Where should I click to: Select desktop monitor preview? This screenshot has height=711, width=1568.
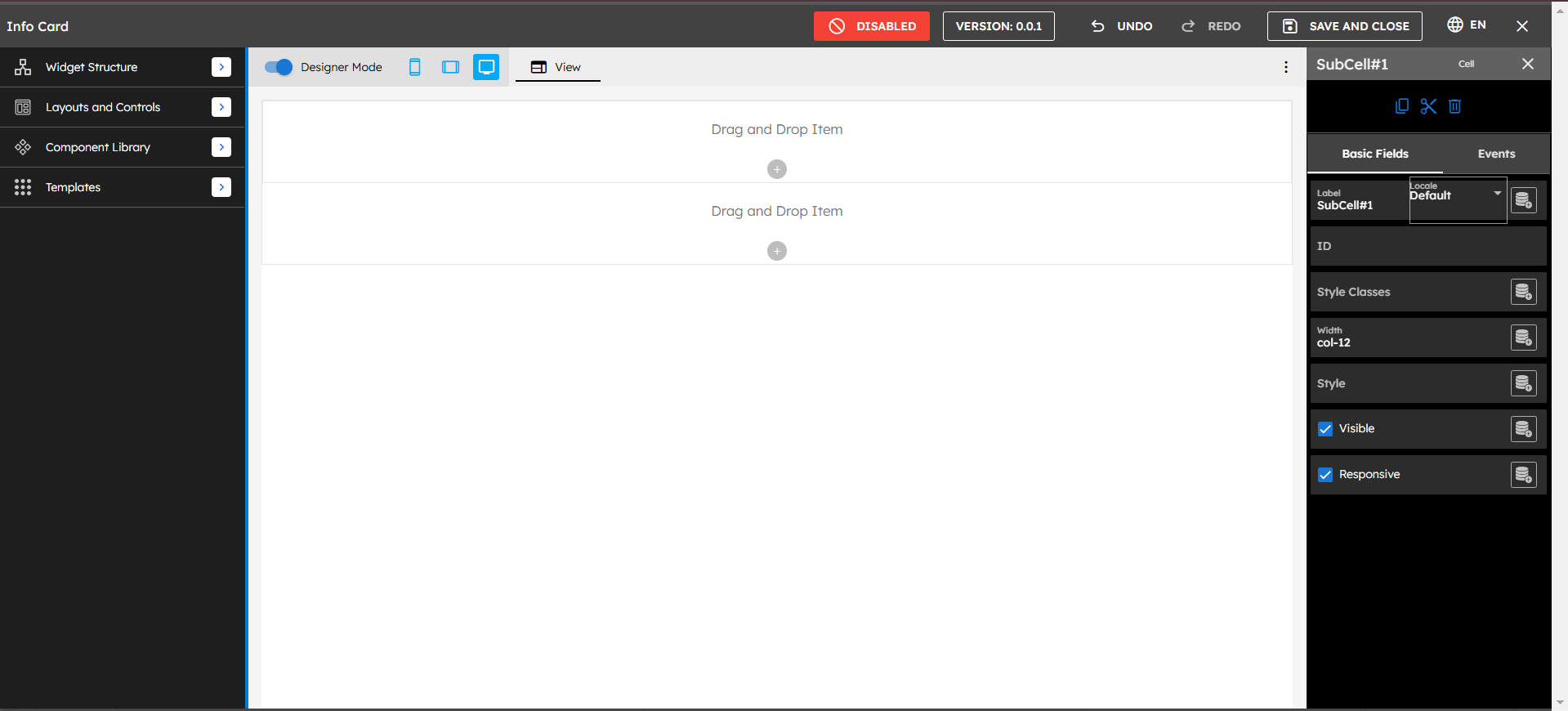[486, 67]
